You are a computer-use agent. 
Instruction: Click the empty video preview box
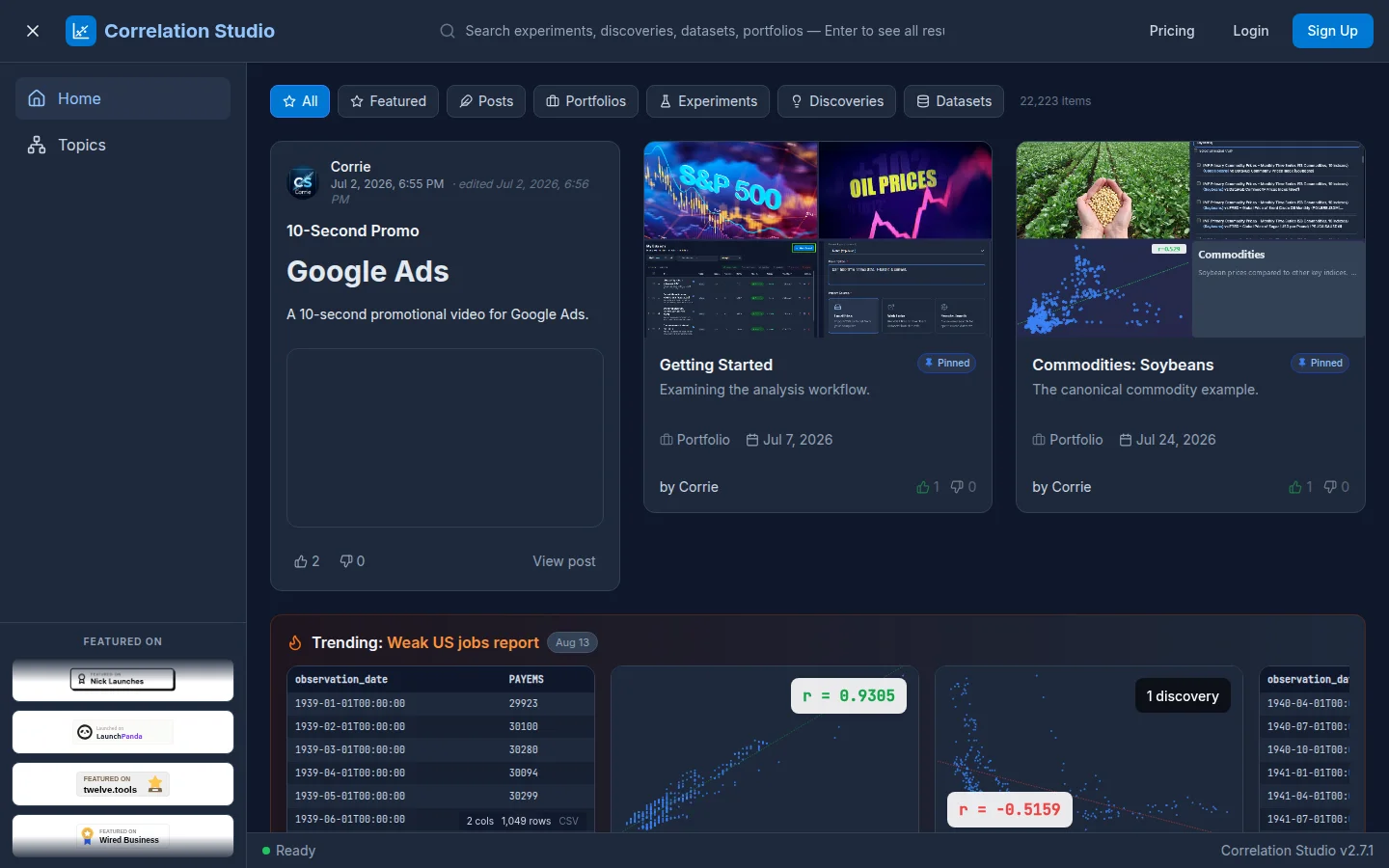[445, 438]
